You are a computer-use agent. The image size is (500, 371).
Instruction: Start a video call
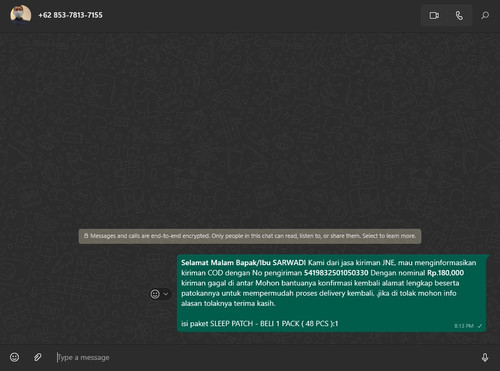click(434, 15)
